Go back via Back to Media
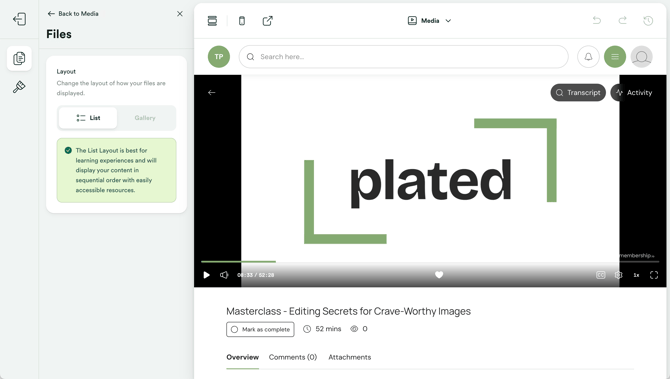Screen dimensions: 670x379 [x=73, y=14]
